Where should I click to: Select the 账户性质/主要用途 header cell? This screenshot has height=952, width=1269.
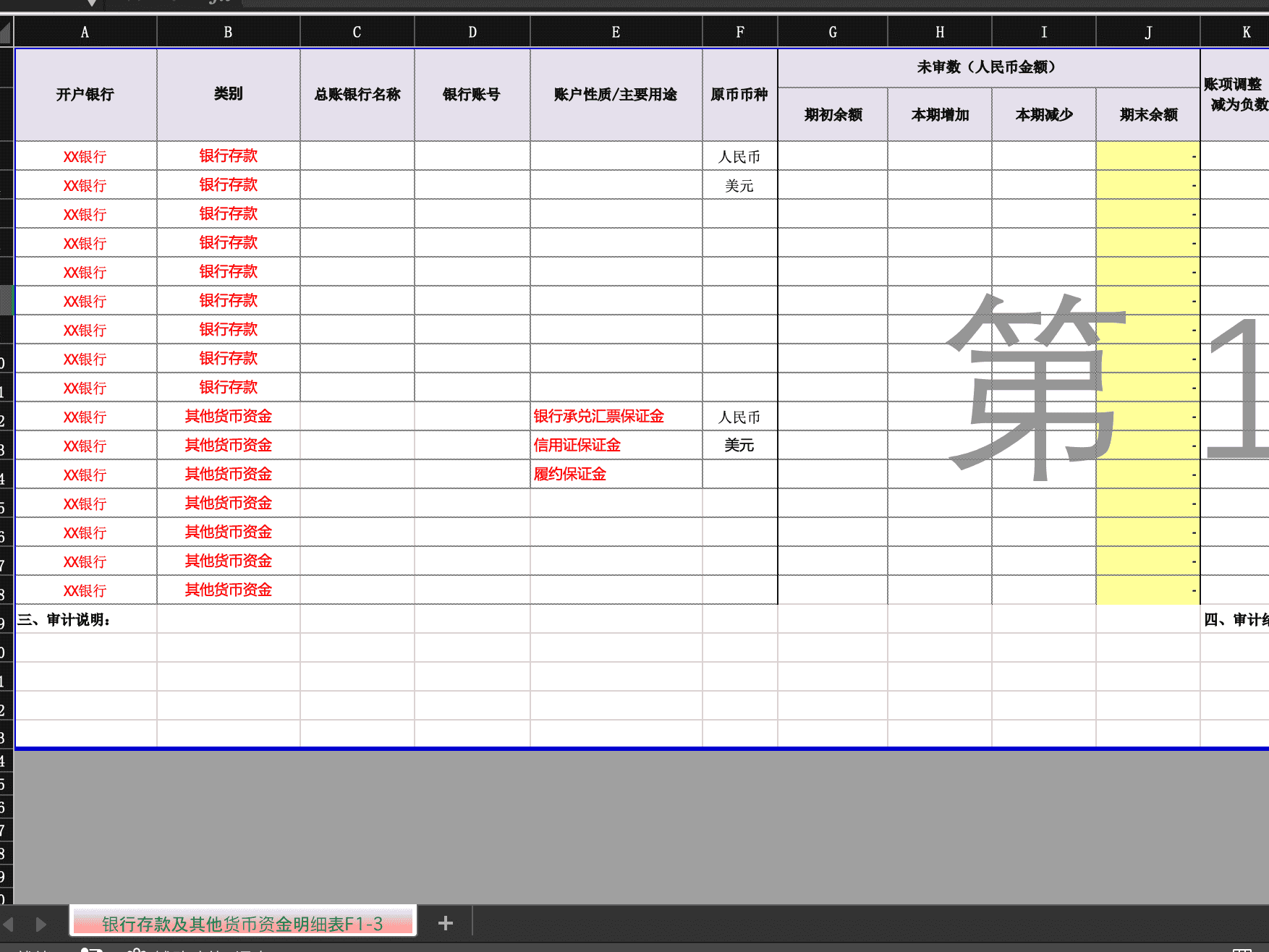tap(616, 94)
